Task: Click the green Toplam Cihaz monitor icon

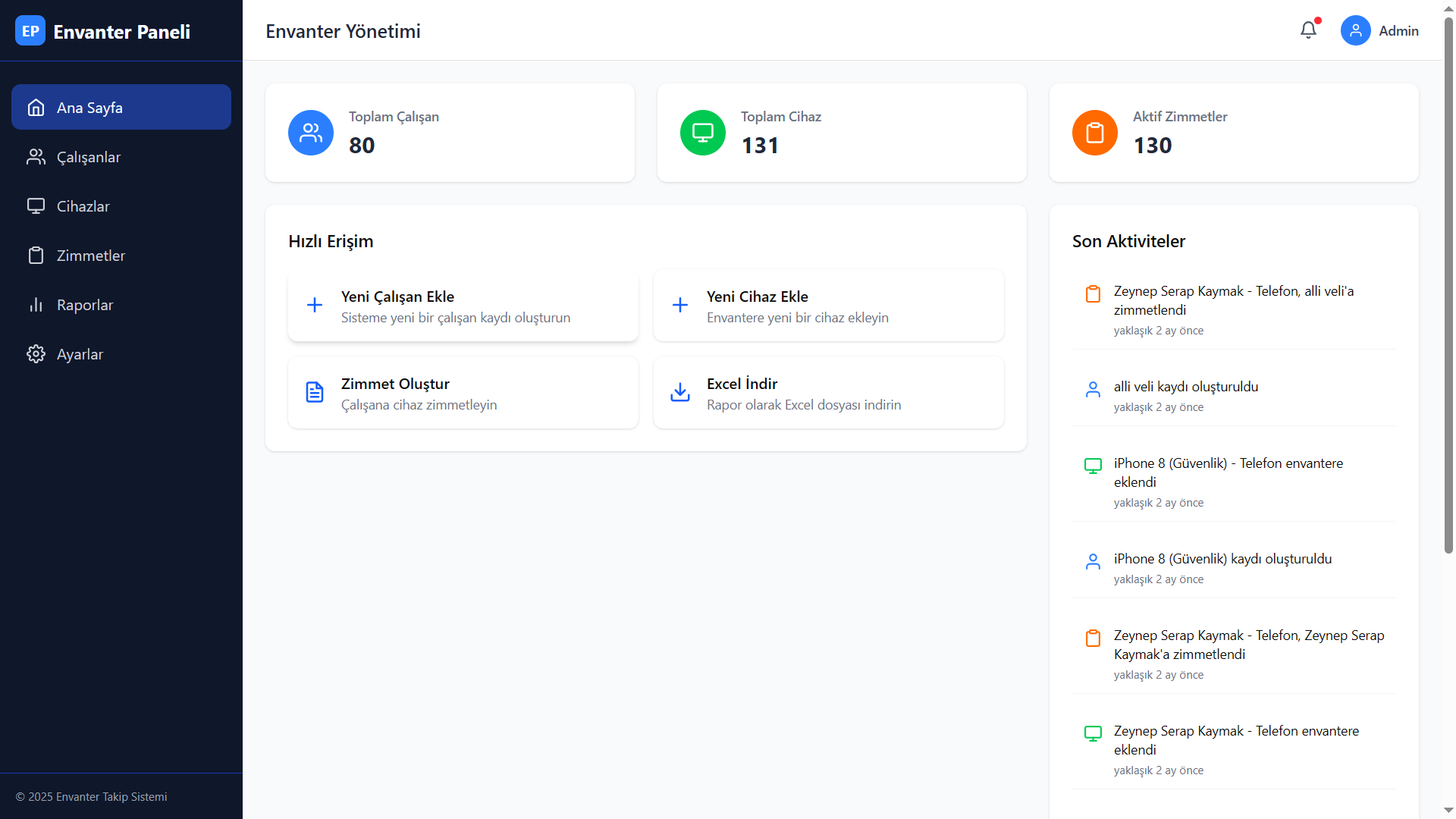Action: [x=703, y=133]
